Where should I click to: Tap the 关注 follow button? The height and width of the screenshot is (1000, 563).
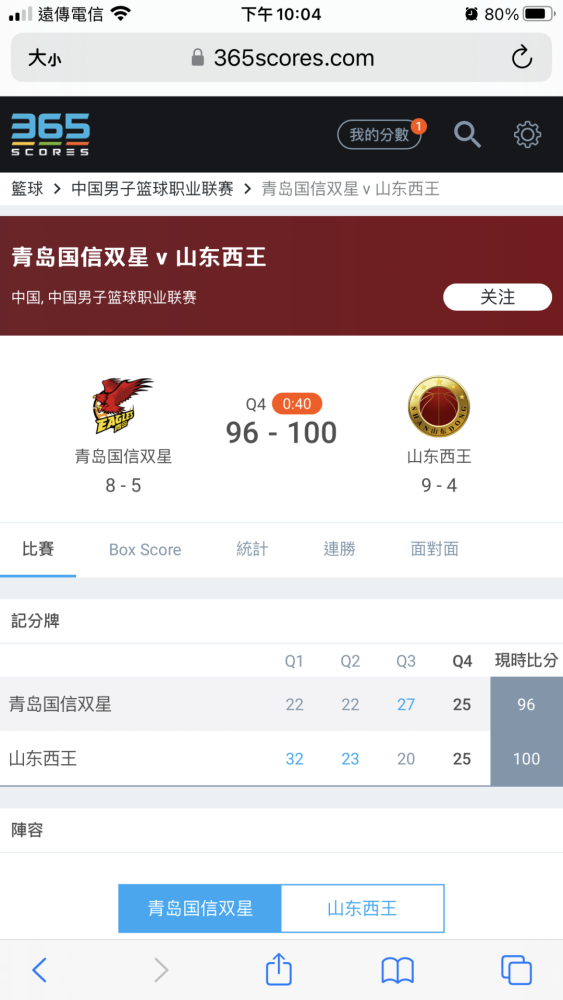(x=497, y=297)
